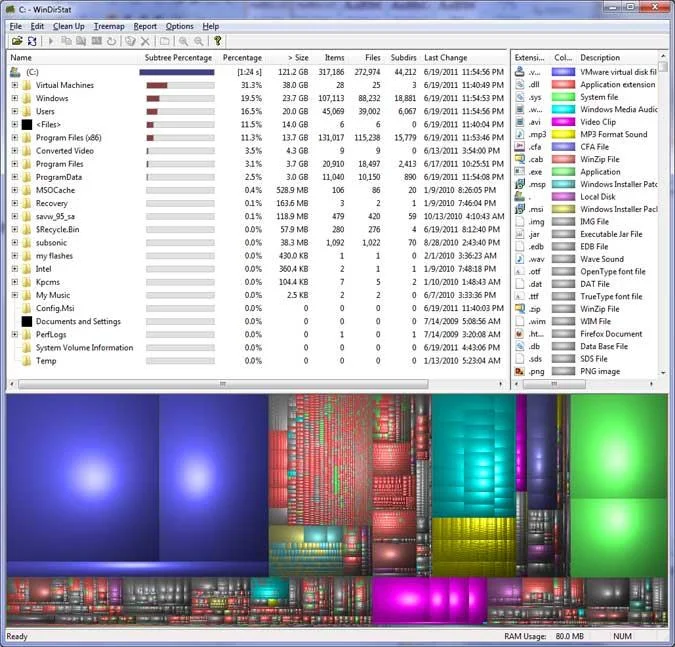The height and width of the screenshot is (647, 675).
Task: Click the Command Prompt Here toolbar icon
Action: tap(96, 41)
